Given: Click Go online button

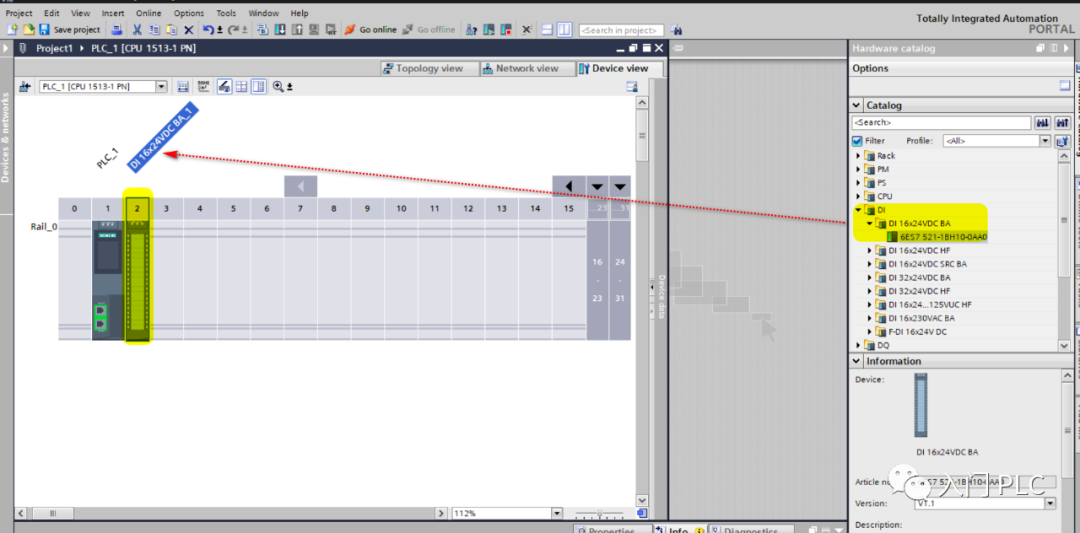Looking at the screenshot, I should [371, 30].
